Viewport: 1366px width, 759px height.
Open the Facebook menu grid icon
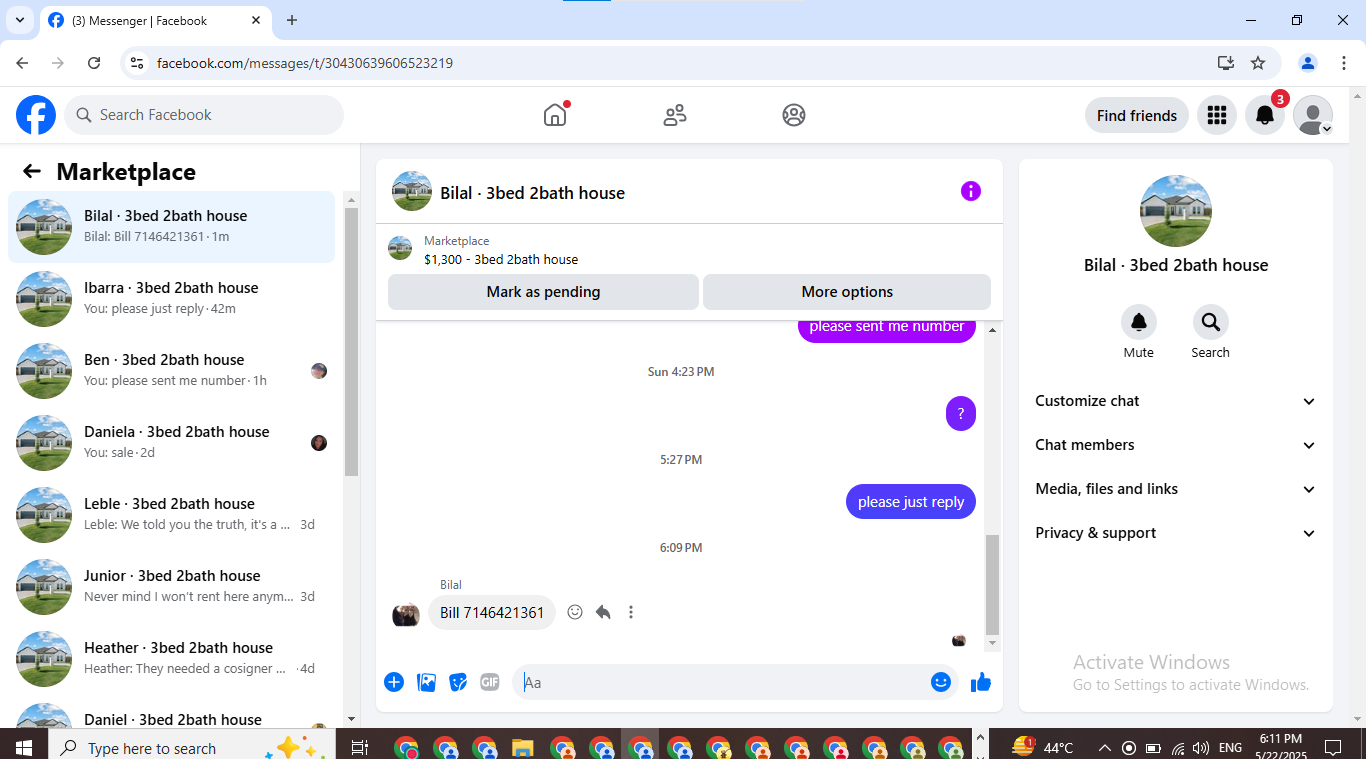(x=1217, y=115)
